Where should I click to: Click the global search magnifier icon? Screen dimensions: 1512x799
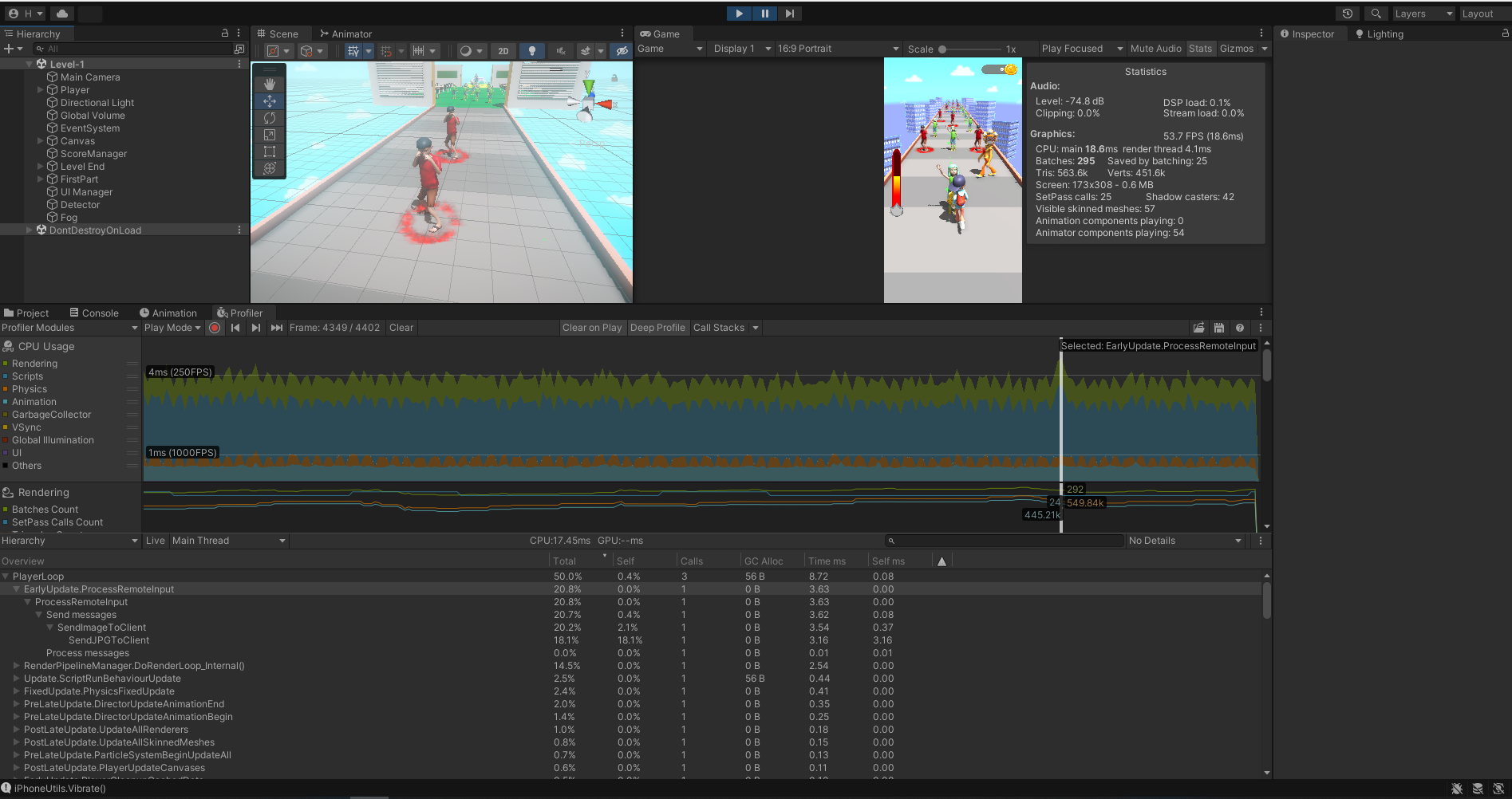(1376, 14)
